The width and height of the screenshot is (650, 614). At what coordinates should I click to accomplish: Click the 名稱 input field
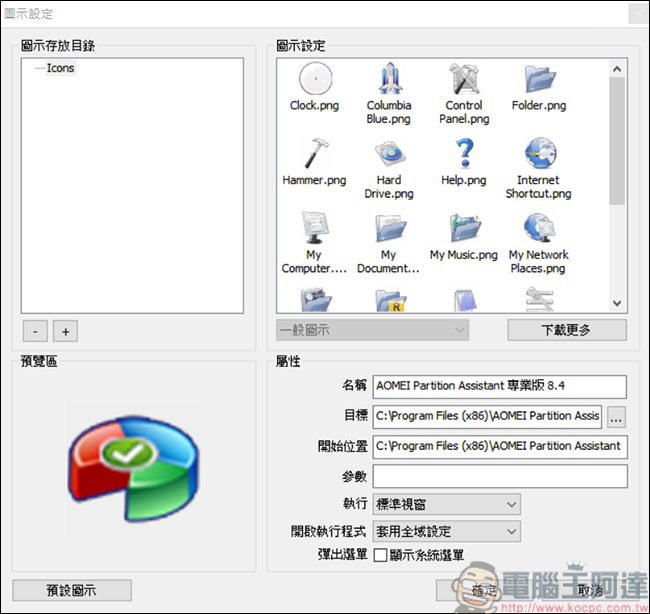(500, 386)
